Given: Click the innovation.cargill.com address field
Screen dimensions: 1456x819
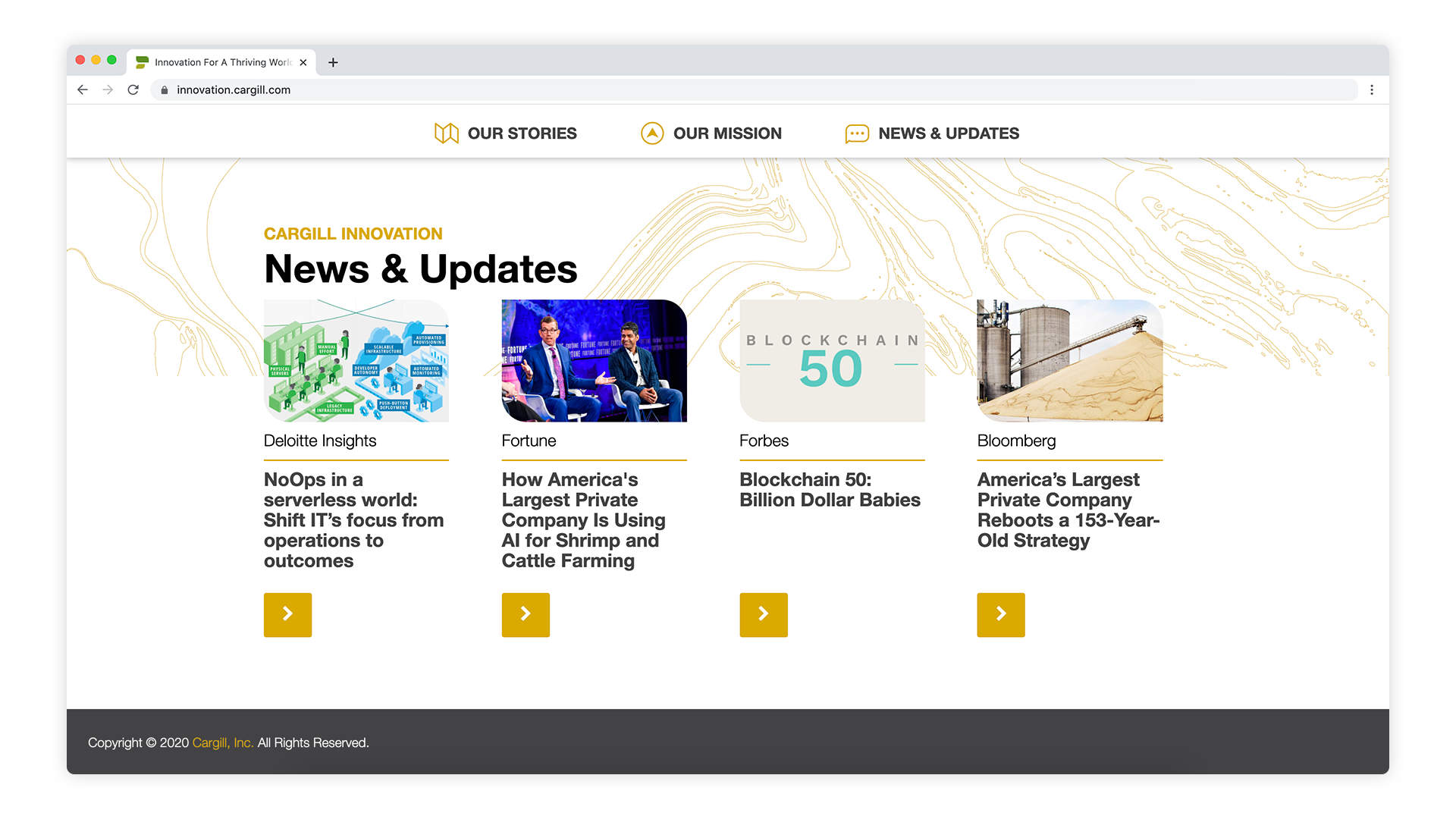Looking at the screenshot, I should (531, 89).
